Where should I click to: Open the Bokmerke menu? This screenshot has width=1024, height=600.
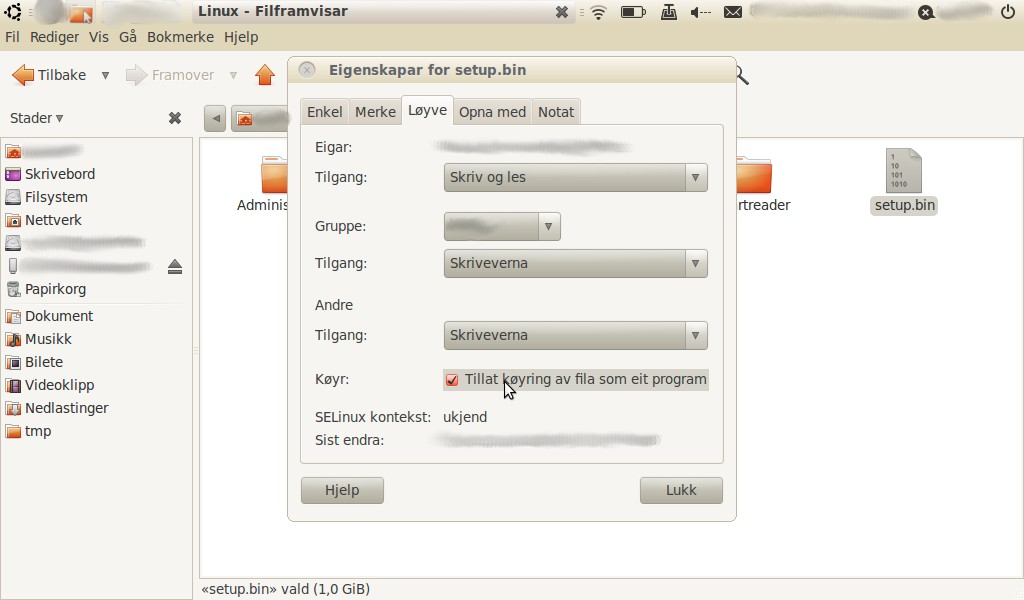(x=180, y=37)
